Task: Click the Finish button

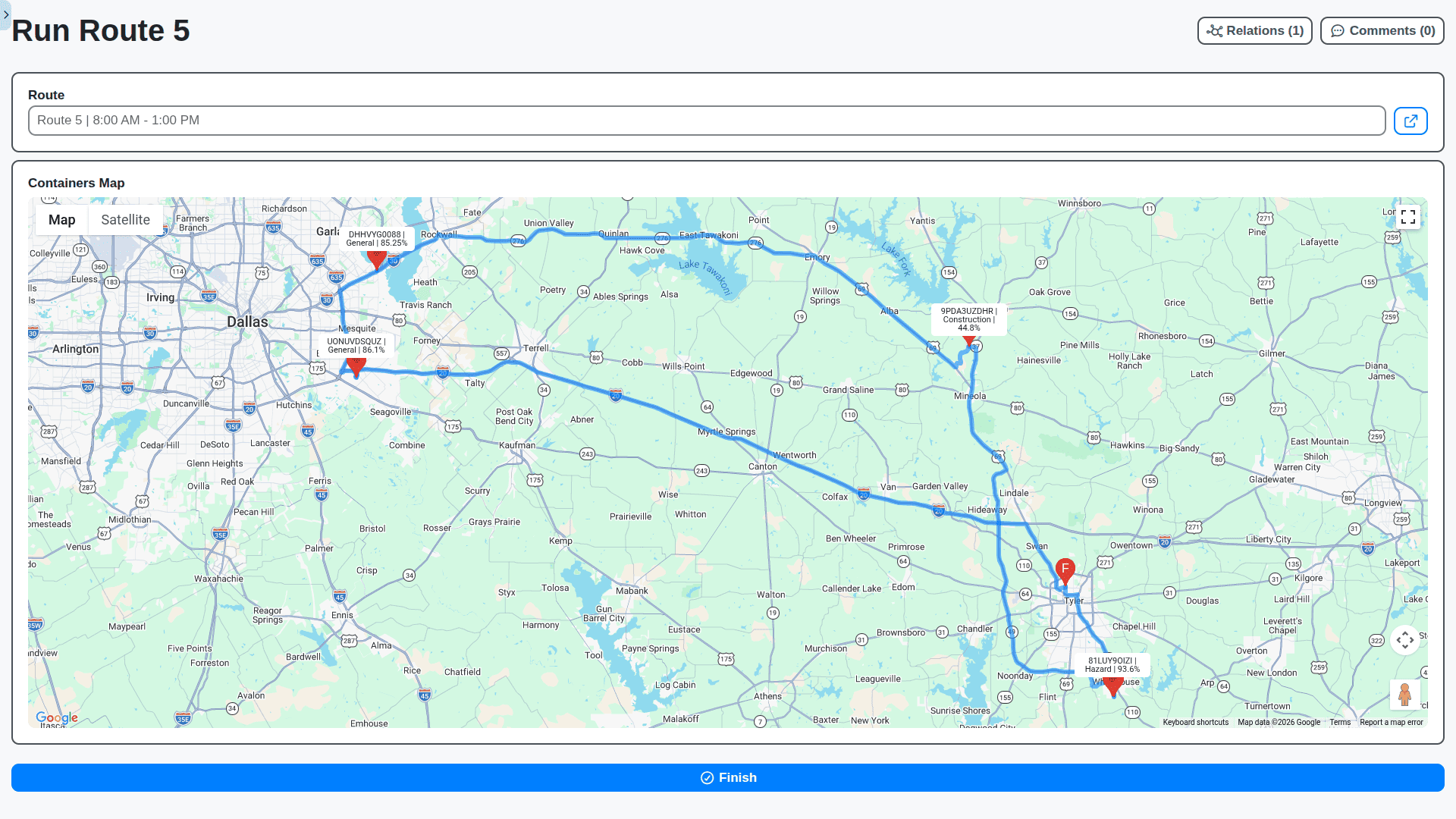Action: [x=728, y=777]
